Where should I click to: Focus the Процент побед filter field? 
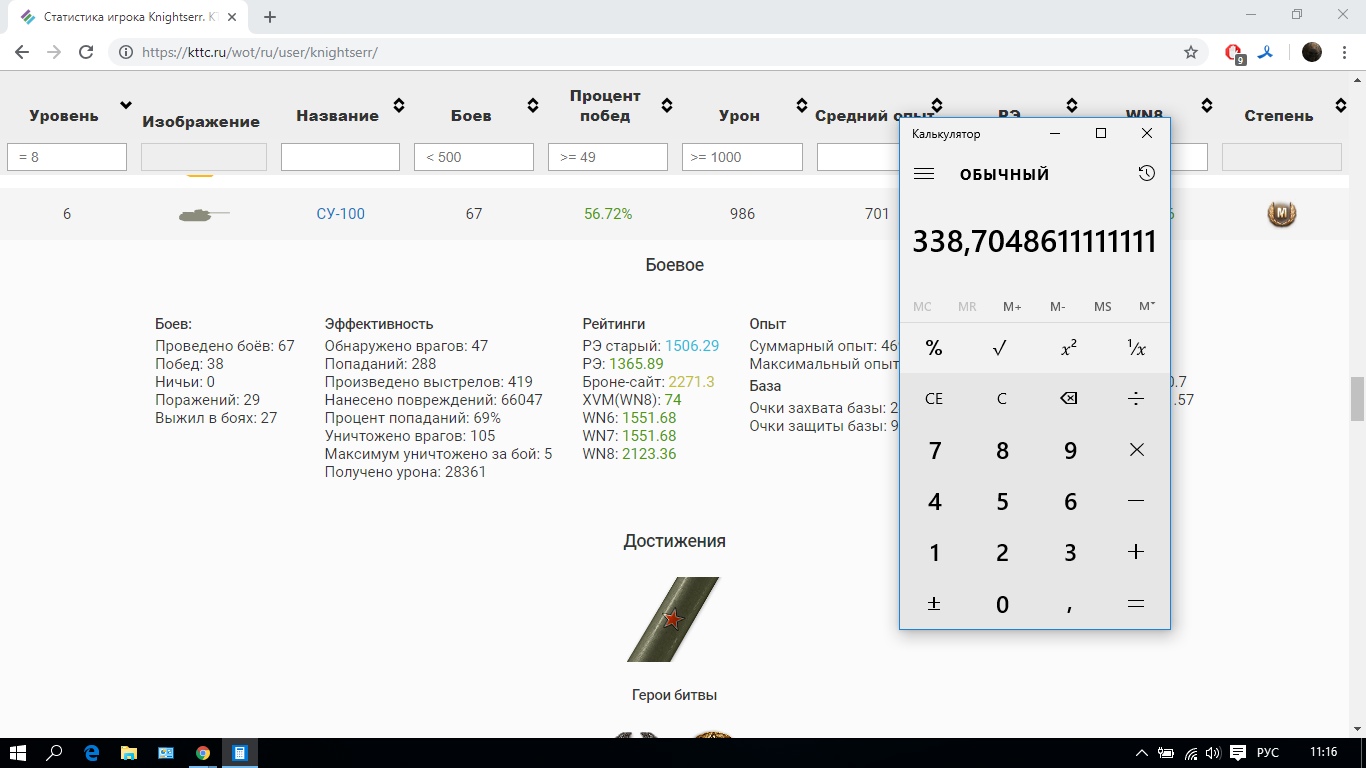608,157
